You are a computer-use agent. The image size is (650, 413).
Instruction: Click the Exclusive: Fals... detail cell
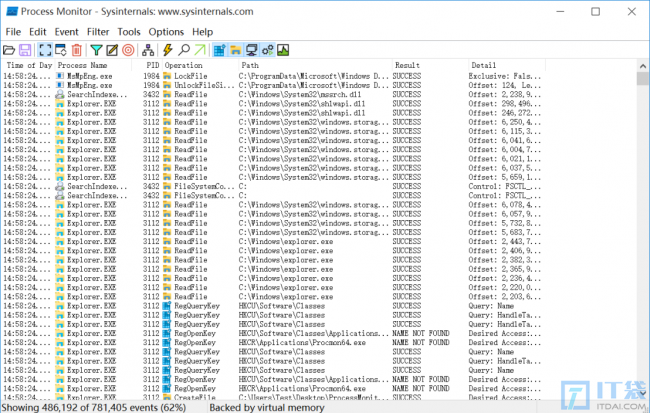[504, 76]
